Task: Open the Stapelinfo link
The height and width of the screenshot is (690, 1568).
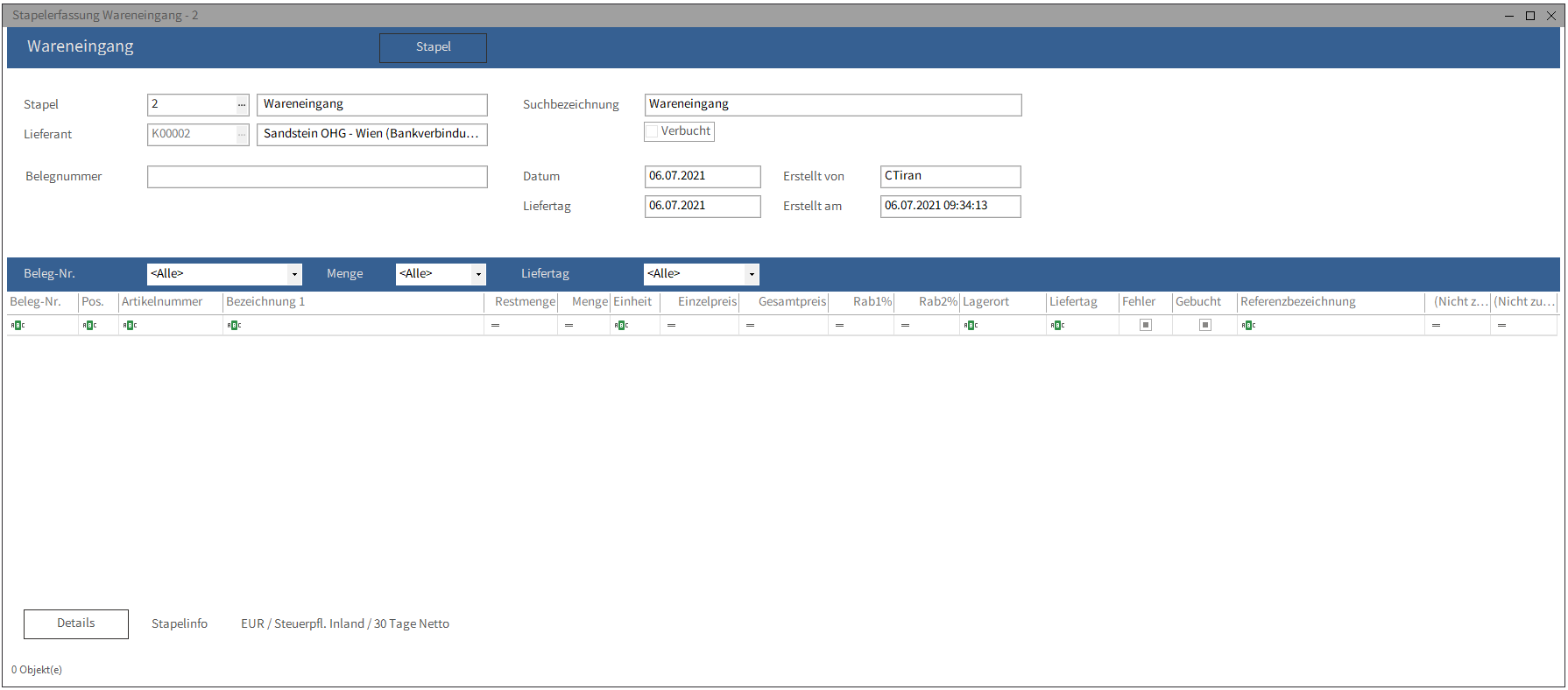Action: click(180, 623)
